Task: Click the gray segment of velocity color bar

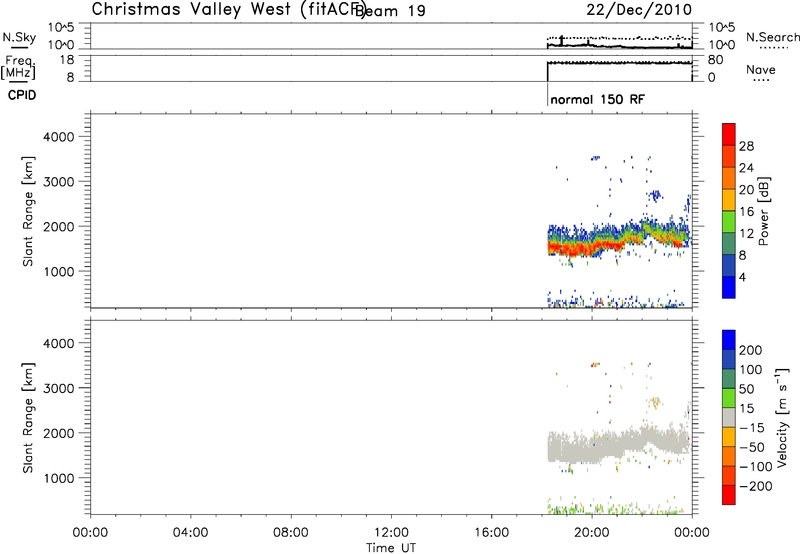Action: point(729,417)
